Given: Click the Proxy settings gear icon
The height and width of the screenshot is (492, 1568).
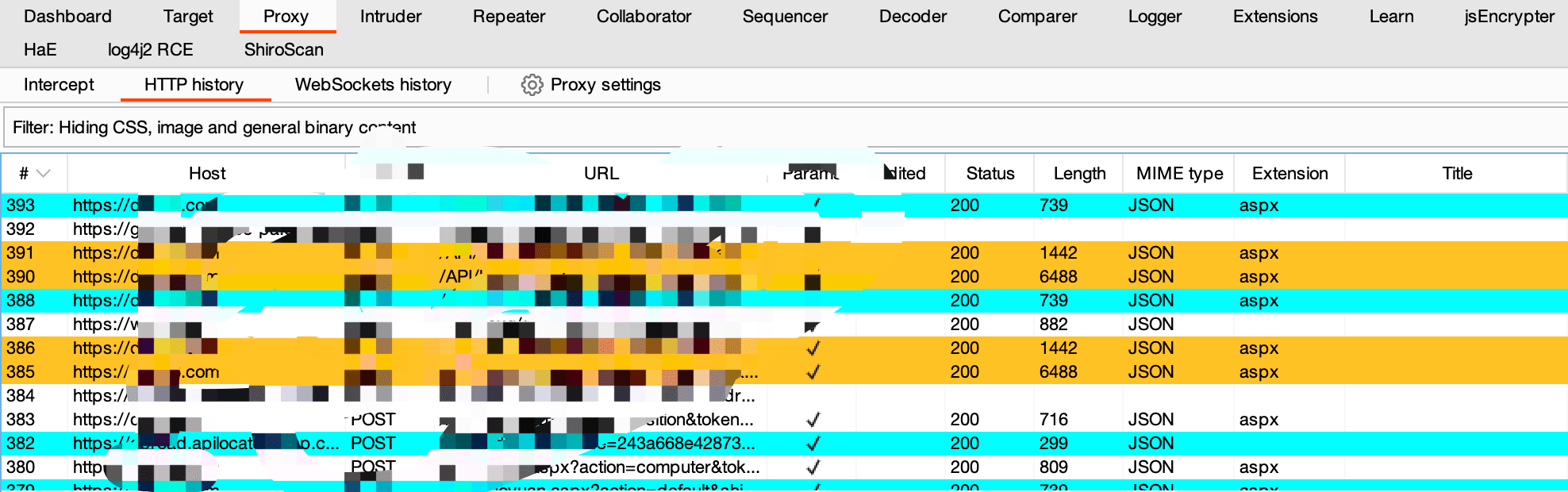Looking at the screenshot, I should (x=532, y=85).
